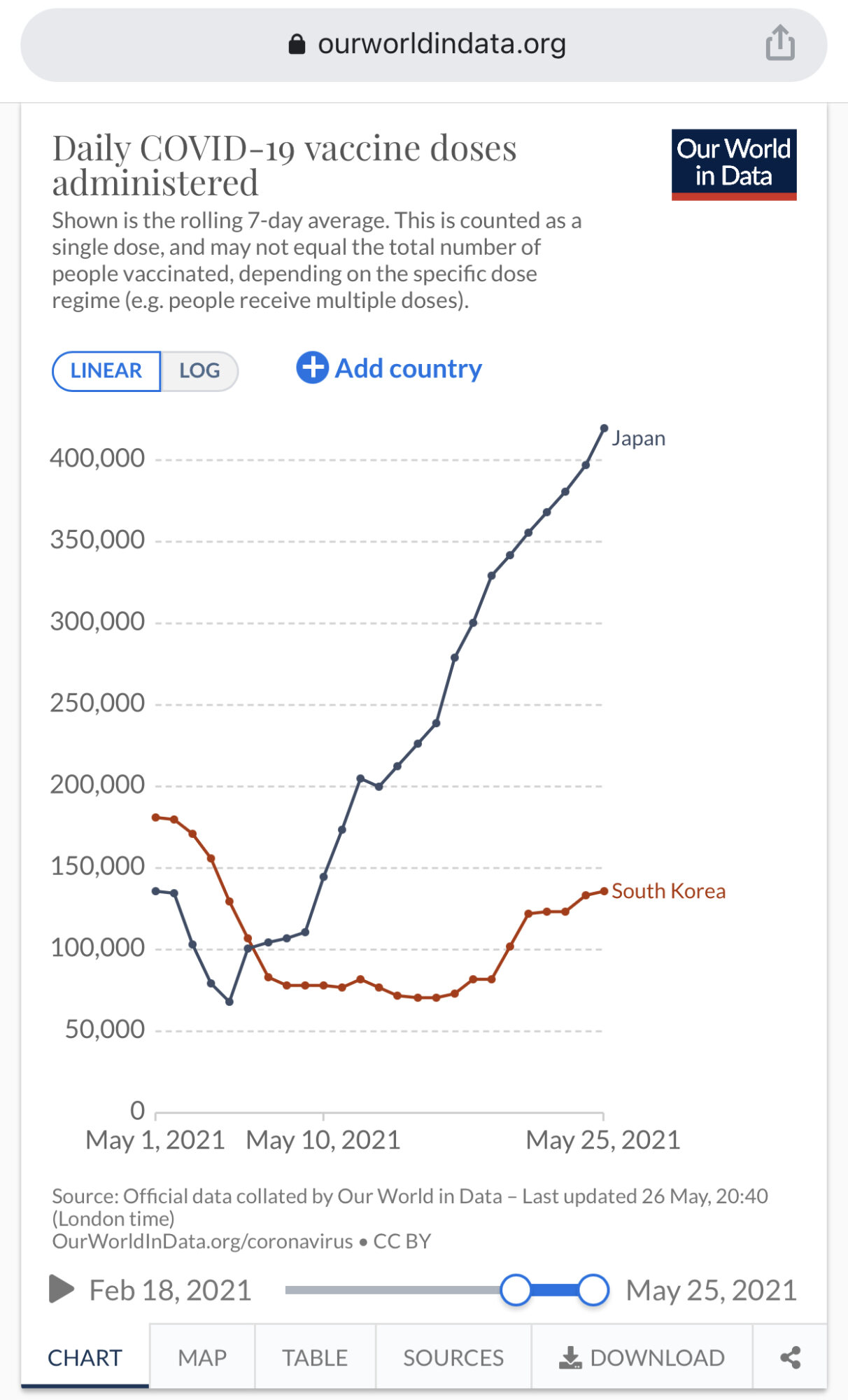Select the Japan series label
This screenshot has height=1400, width=848.
click(638, 438)
